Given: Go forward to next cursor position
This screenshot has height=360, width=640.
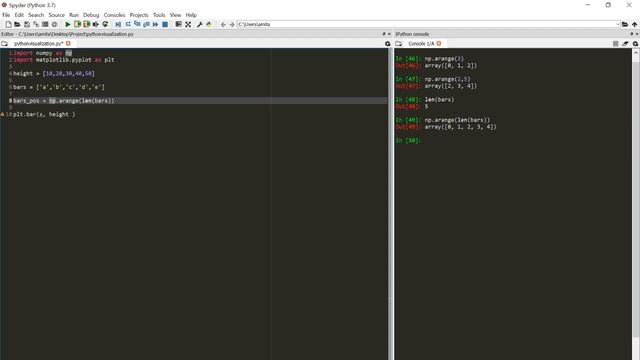Looking at the screenshot, I should pyautogui.click(x=232, y=24).
